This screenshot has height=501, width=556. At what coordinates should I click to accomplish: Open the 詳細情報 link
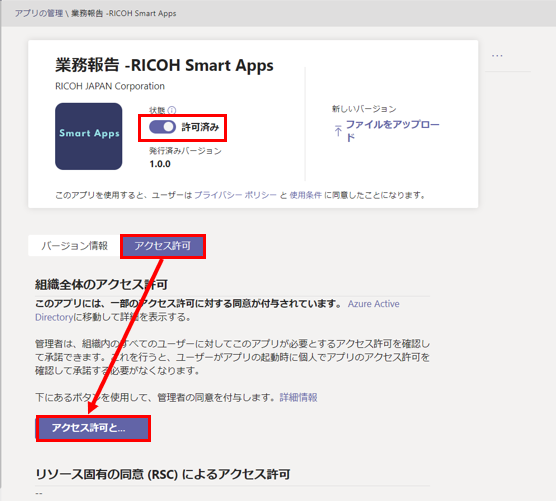pyautogui.click(x=299, y=397)
